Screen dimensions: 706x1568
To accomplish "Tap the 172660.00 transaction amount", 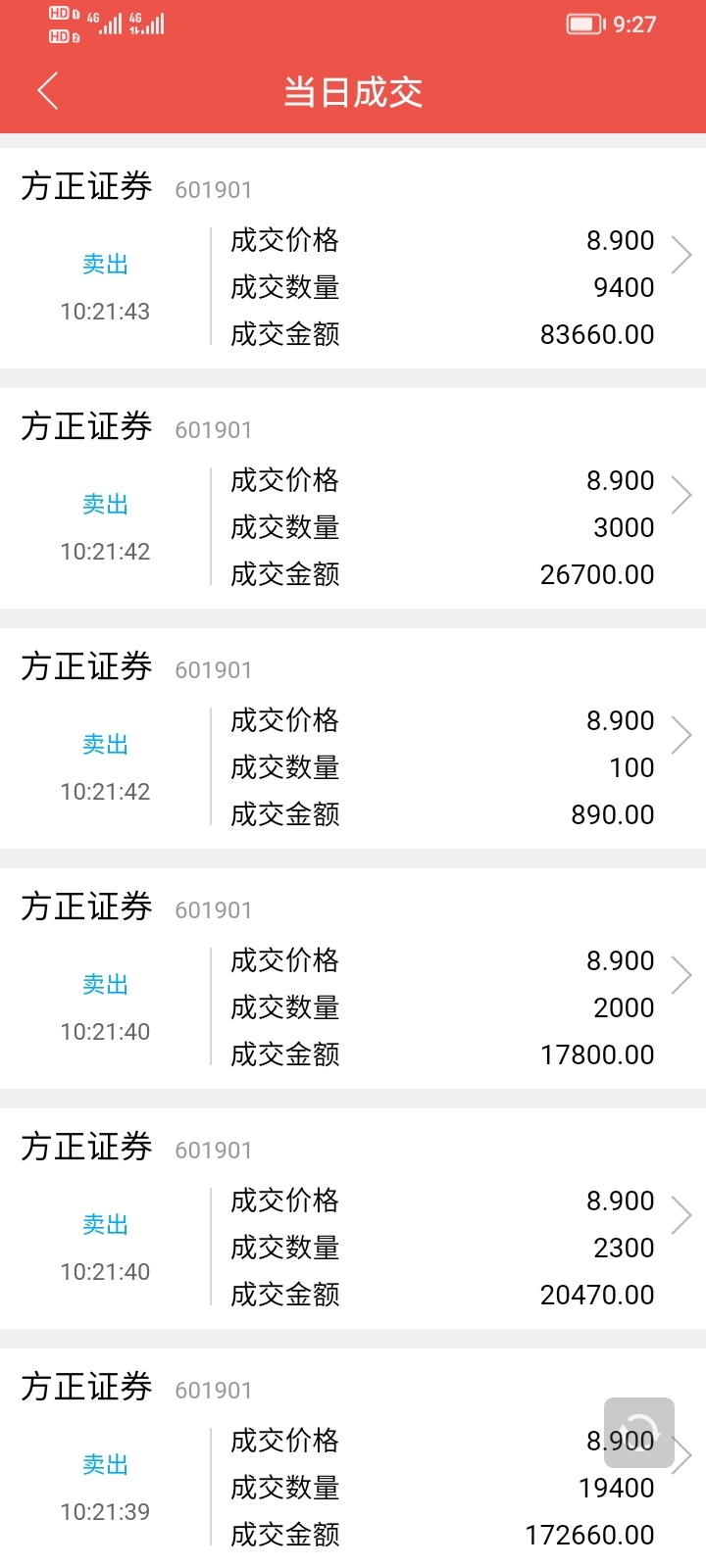I will click(x=589, y=1535).
